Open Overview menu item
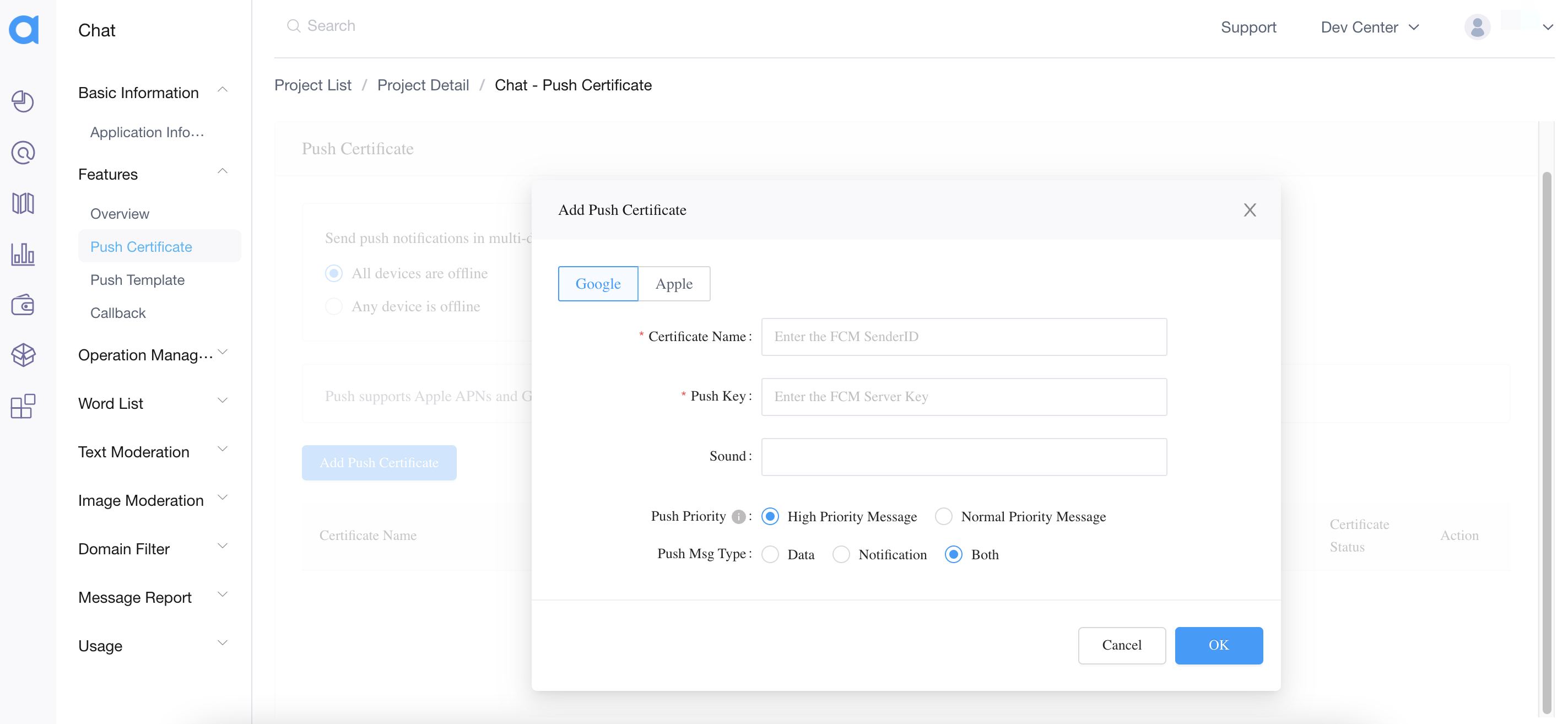The height and width of the screenshot is (724, 1568). tap(120, 214)
